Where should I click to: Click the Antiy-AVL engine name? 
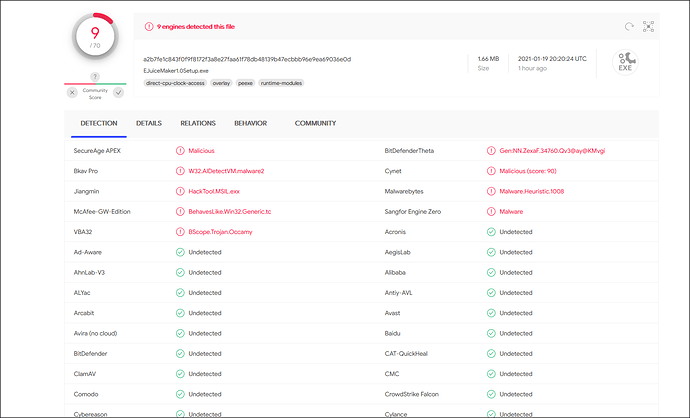[x=398, y=293]
